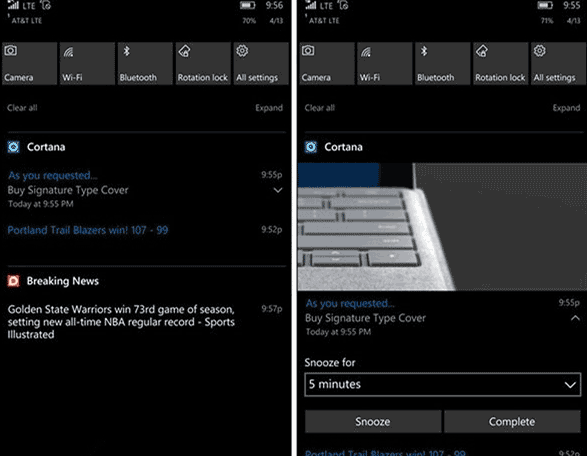This screenshot has height=456, width=587.
Task: Click Expand link on right phone
Action: 566,108
